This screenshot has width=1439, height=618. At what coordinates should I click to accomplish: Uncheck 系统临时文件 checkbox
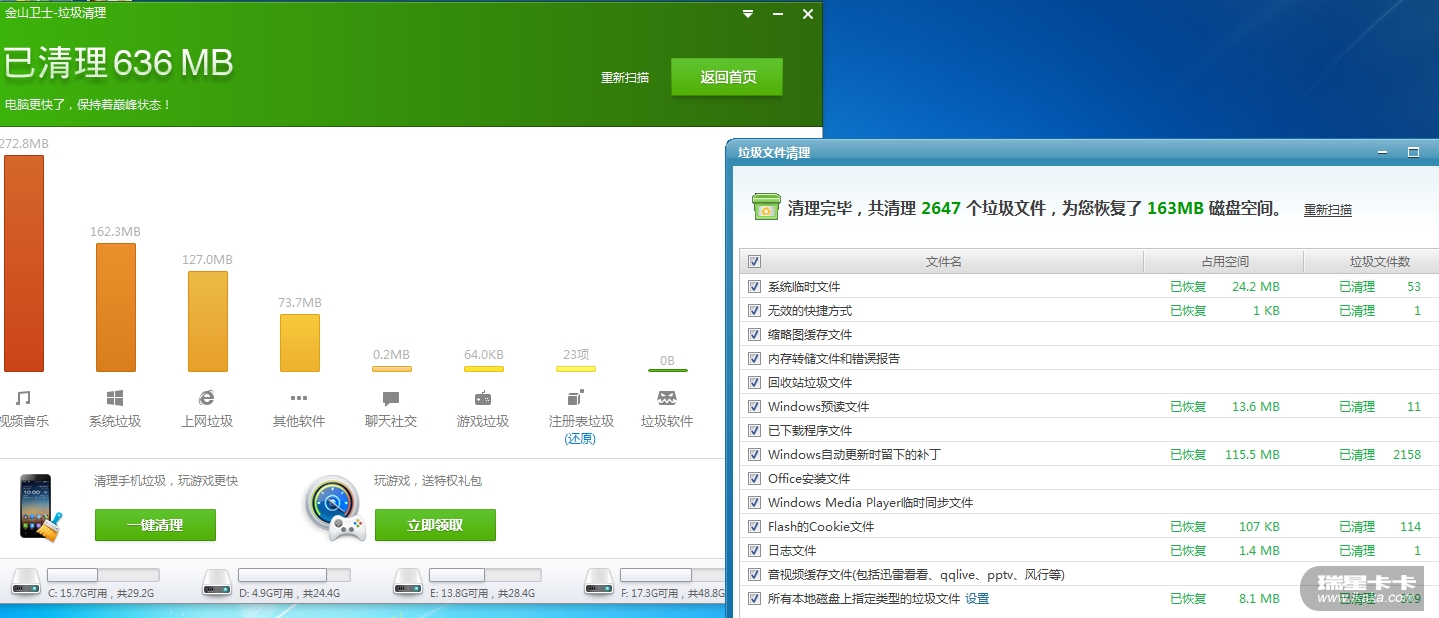click(754, 286)
